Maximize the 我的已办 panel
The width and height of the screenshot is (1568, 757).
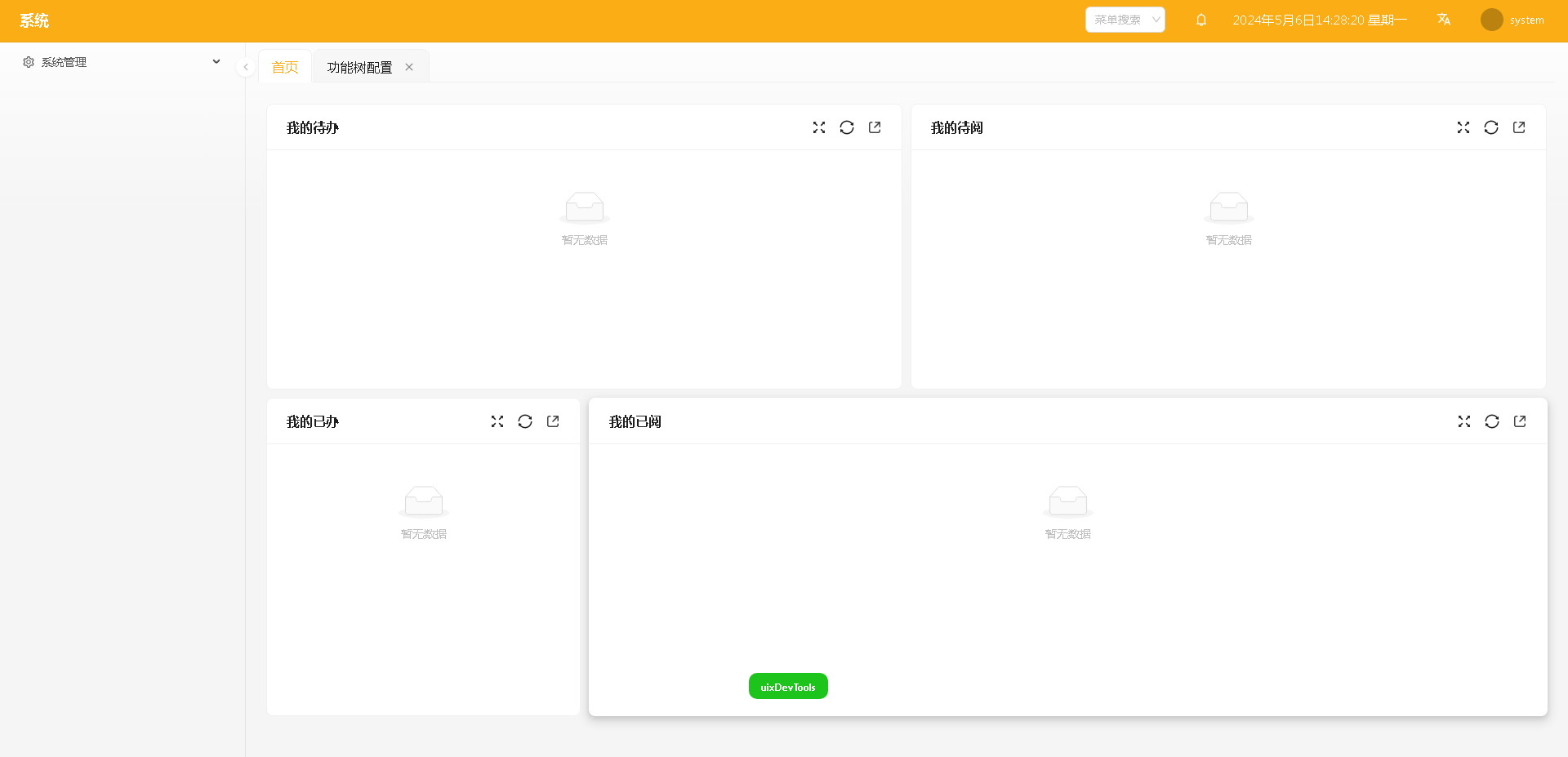[497, 421]
